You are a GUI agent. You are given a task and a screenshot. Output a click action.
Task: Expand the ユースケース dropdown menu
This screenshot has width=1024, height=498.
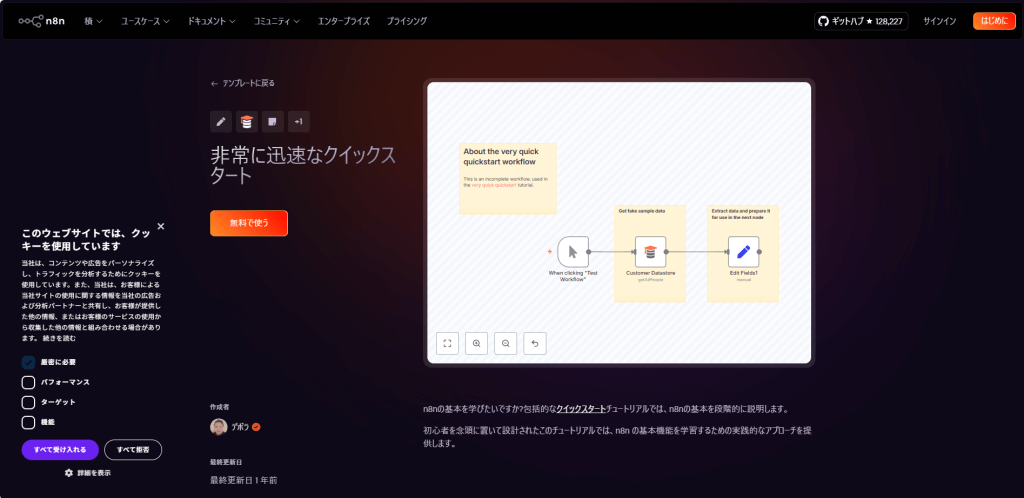coord(145,21)
